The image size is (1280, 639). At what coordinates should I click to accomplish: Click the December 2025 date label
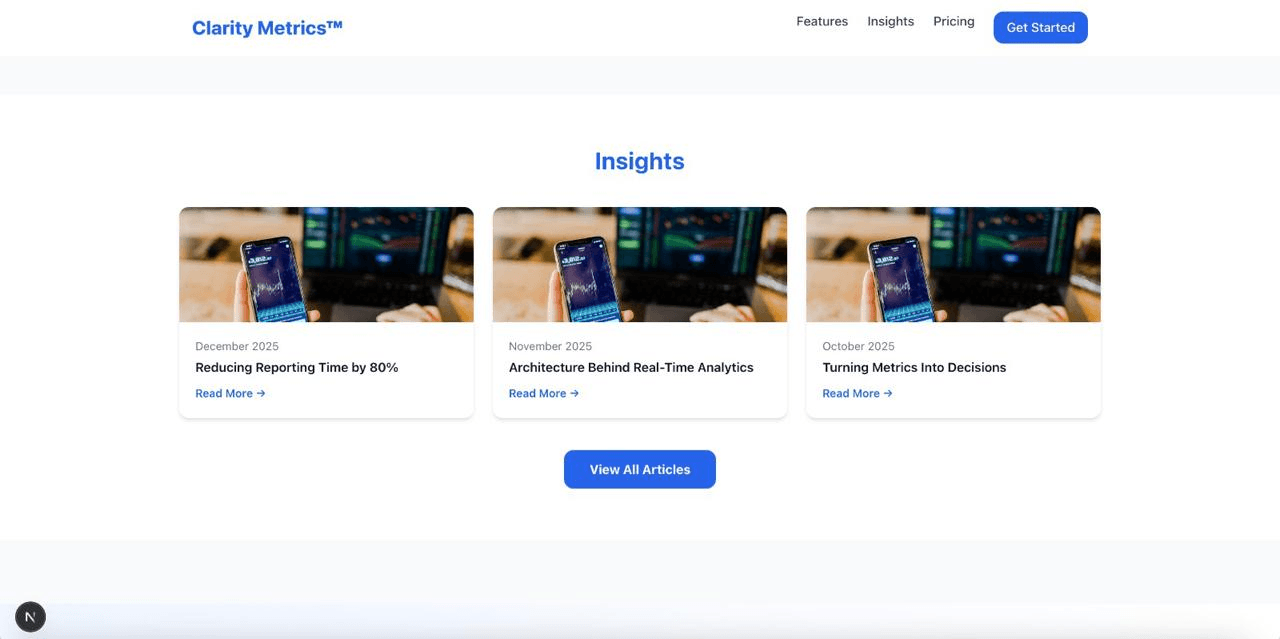(x=237, y=346)
